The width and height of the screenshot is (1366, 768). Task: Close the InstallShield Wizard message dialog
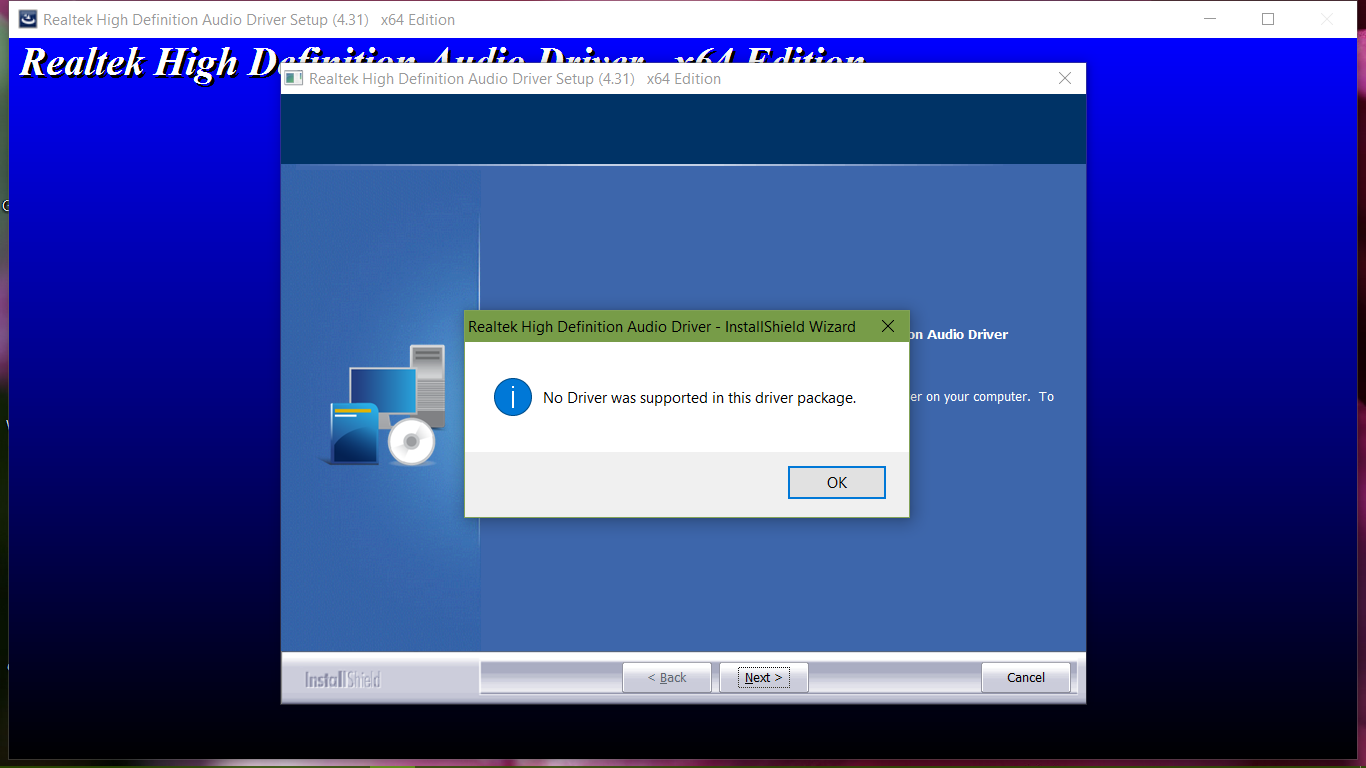887,326
